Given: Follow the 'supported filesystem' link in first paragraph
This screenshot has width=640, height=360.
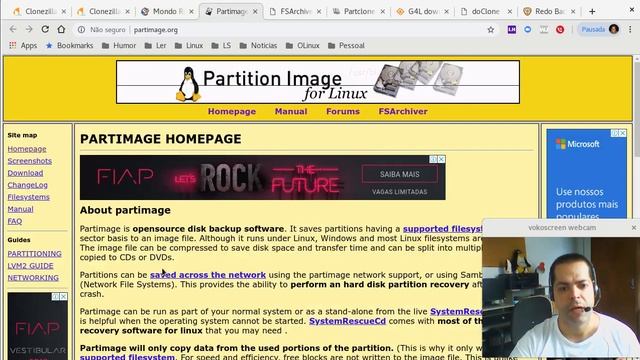Looking at the screenshot, I should pyautogui.click(x=442, y=229).
